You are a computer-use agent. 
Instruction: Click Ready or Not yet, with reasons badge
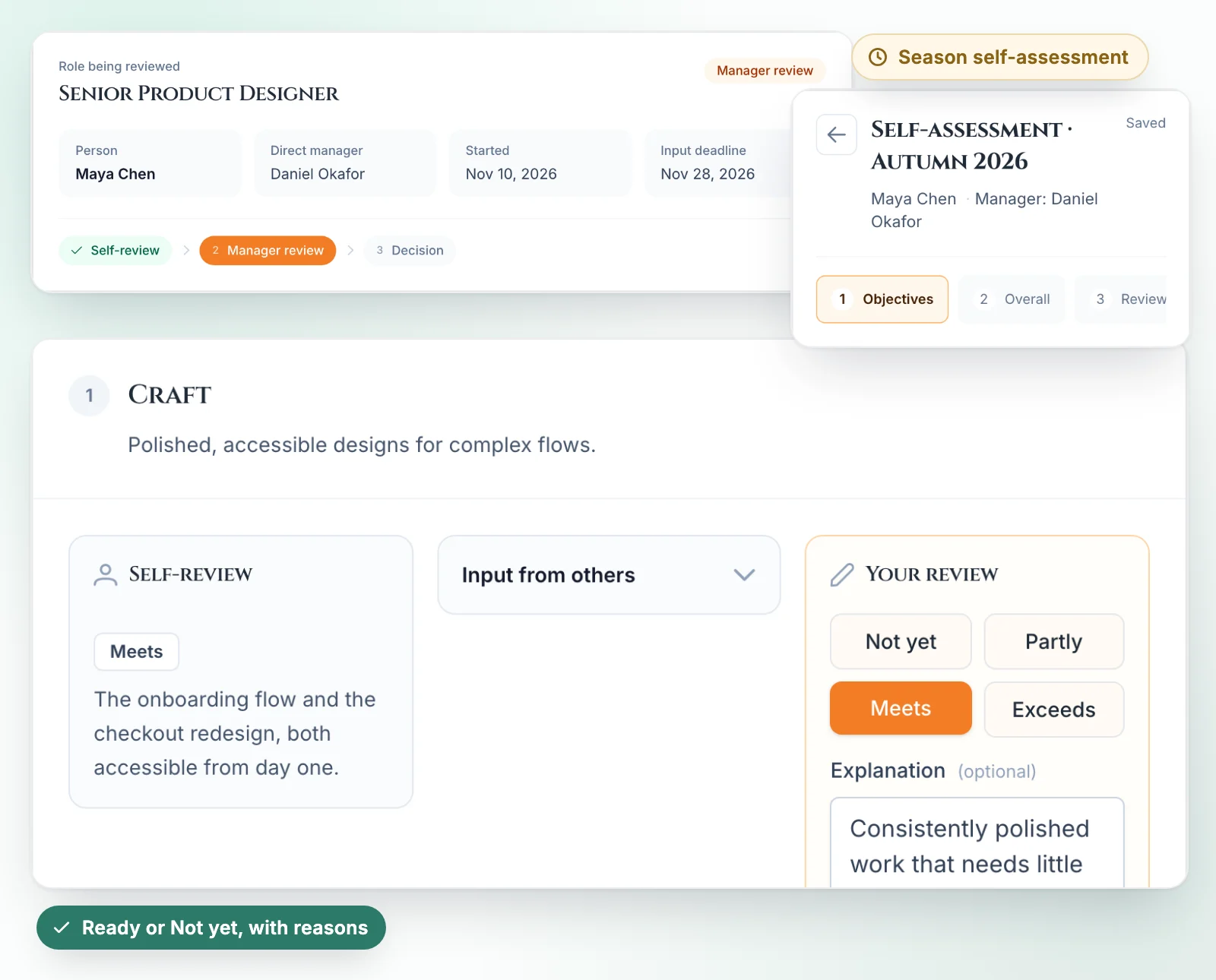click(x=211, y=928)
